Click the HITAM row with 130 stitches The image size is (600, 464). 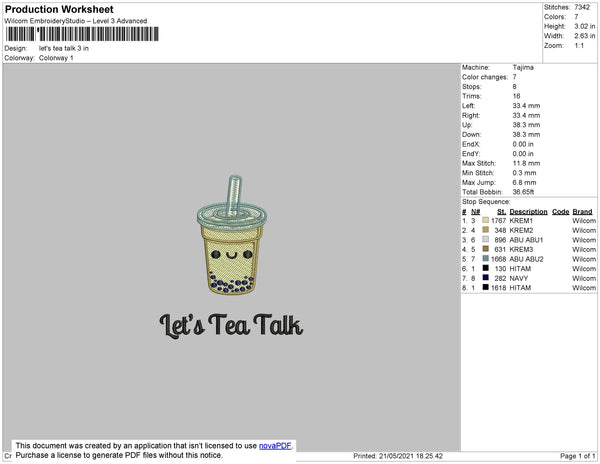[529, 269]
